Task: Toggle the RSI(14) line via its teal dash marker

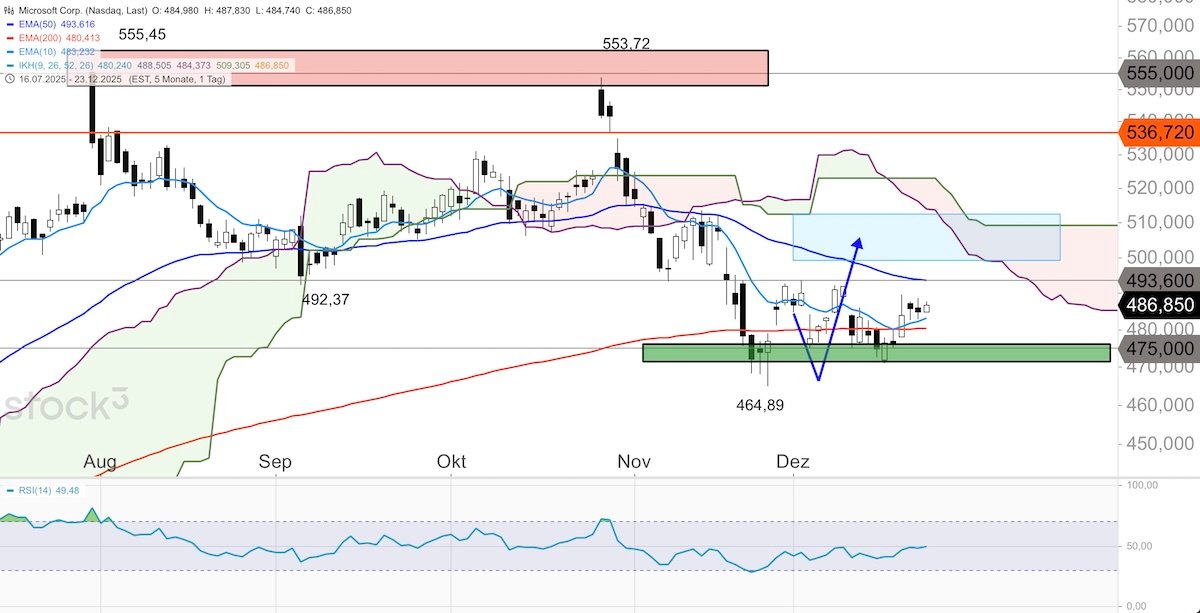Action: 10,490
